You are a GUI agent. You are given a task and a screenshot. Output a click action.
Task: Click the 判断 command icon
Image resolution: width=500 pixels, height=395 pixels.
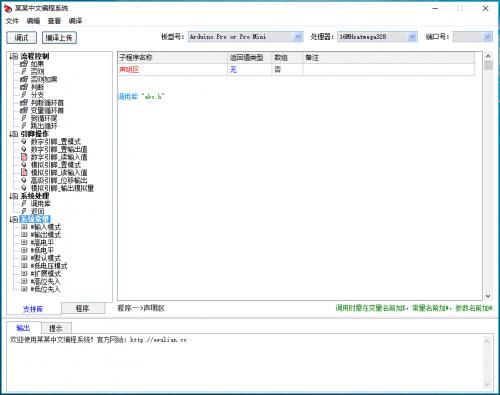click(24, 87)
